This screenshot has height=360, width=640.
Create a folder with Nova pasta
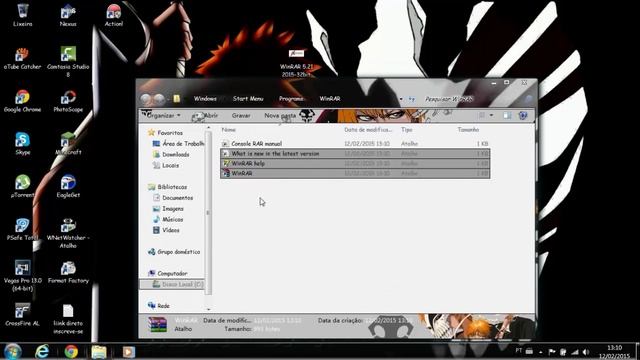click(280, 116)
